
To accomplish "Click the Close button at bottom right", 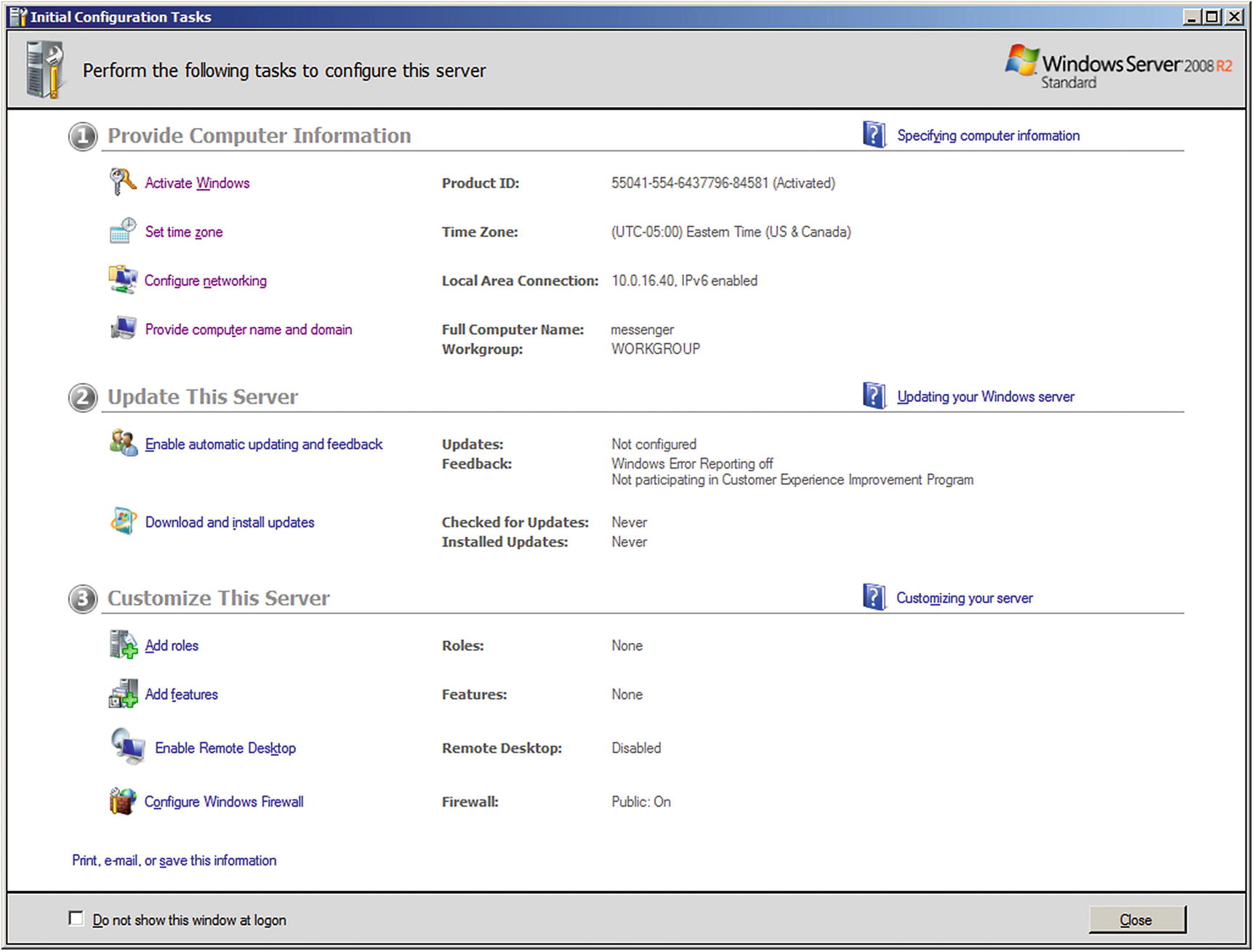I will coord(1137,920).
